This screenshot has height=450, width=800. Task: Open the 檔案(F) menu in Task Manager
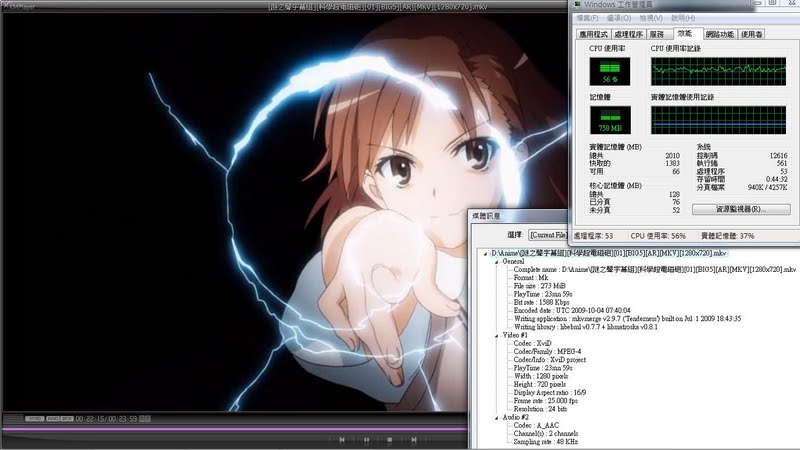587,18
